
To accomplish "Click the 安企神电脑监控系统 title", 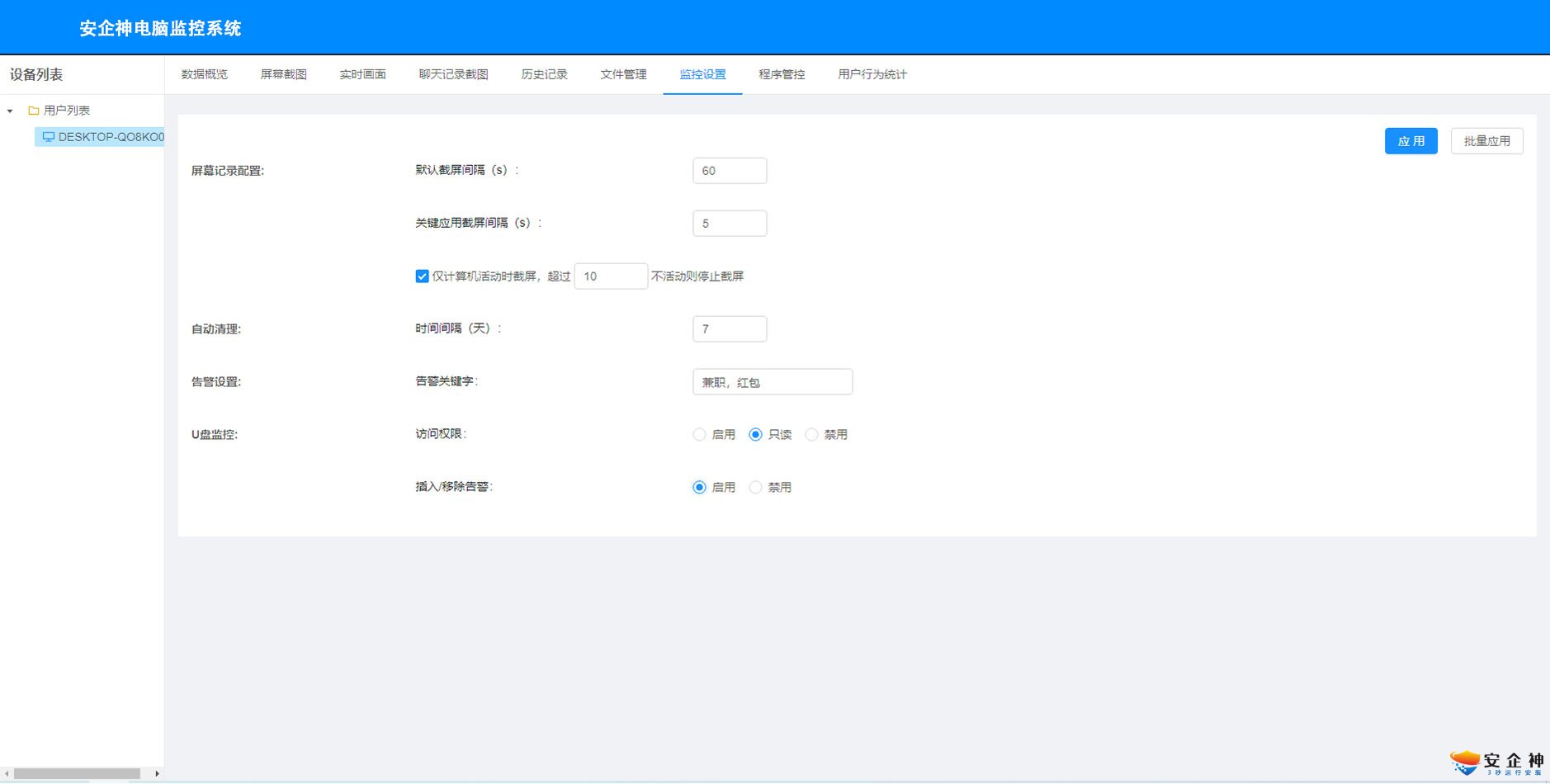I will (x=160, y=28).
